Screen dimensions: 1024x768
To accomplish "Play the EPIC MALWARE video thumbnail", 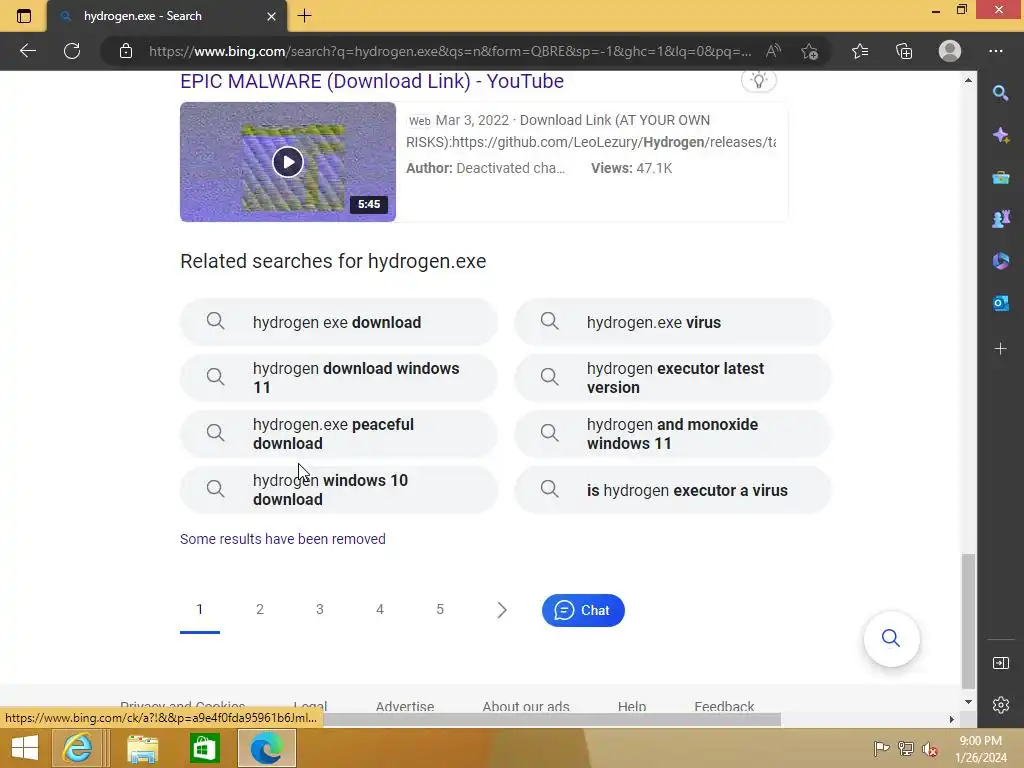I will click(x=288, y=162).
